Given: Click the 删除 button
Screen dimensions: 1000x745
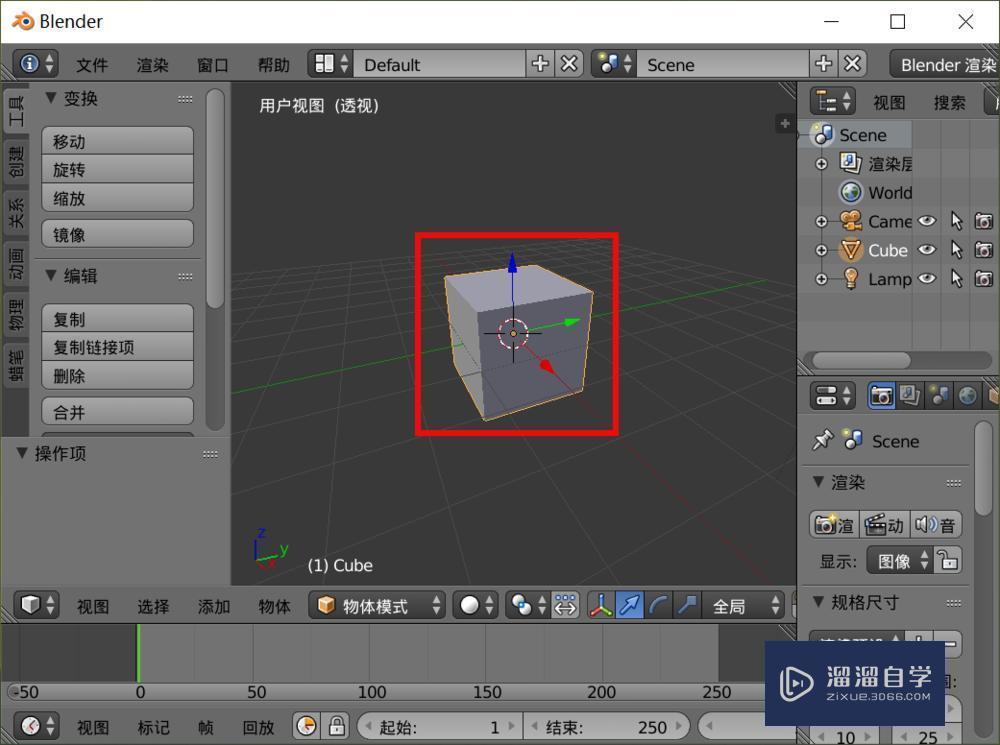Looking at the screenshot, I should [x=117, y=376].
